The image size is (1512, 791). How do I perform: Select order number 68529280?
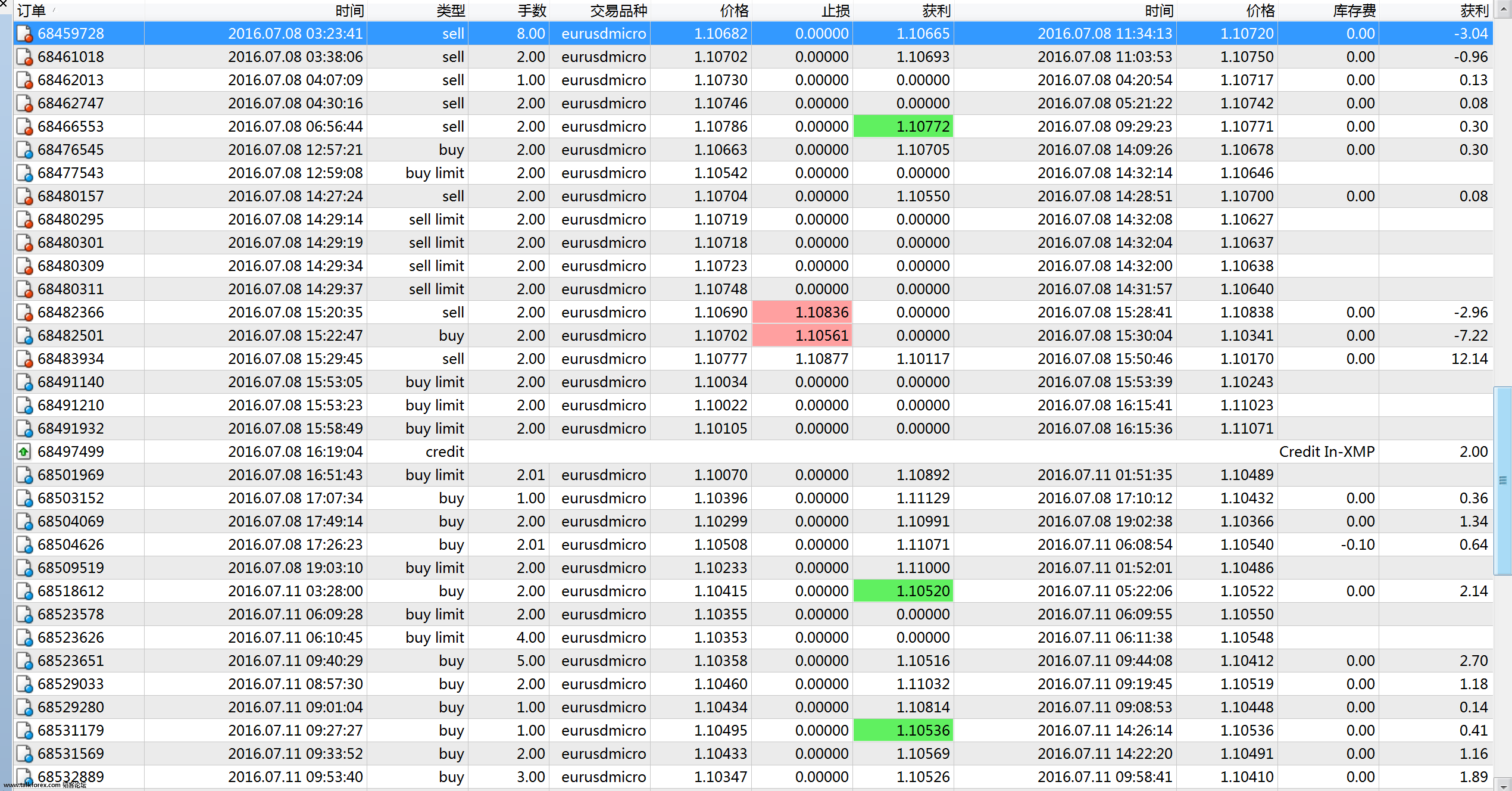pos(71,708)
